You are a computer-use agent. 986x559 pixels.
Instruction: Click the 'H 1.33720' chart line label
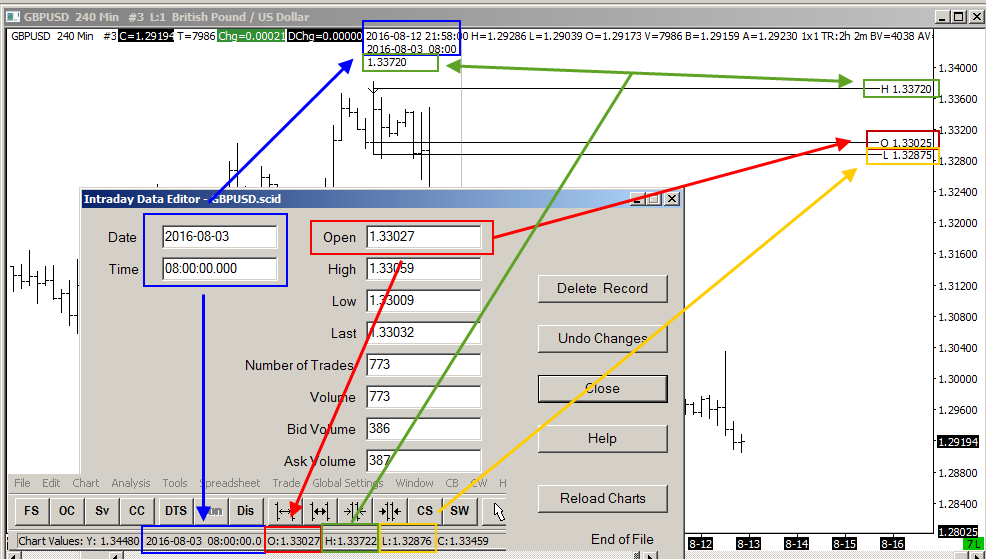[x=906, y=89]
